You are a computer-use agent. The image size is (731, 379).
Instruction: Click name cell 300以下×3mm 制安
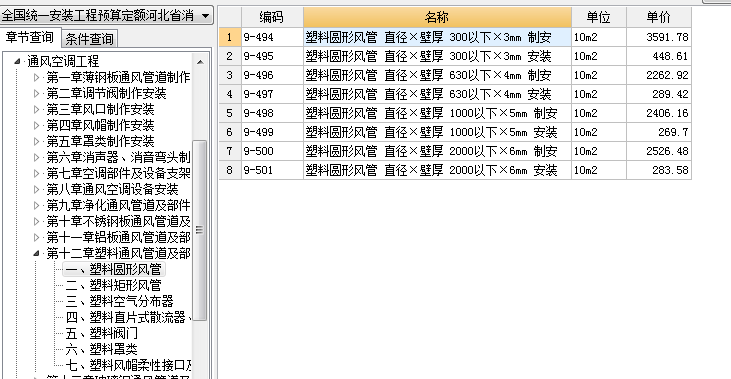[x=437, y=37]
